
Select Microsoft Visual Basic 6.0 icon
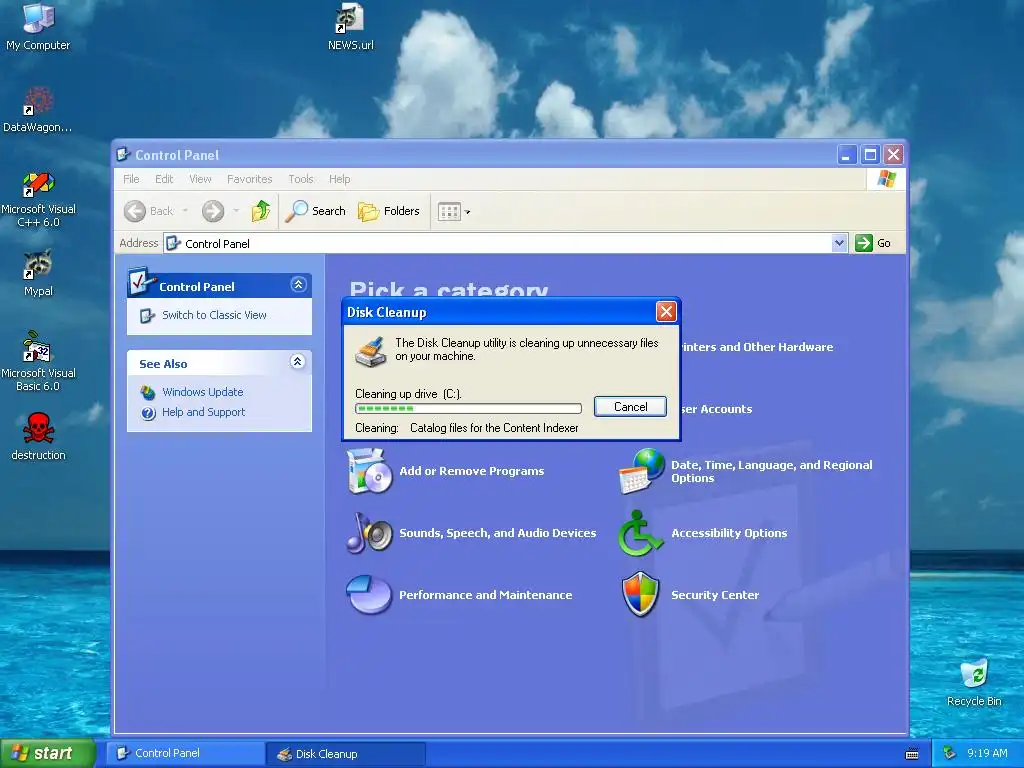point(38,361)
